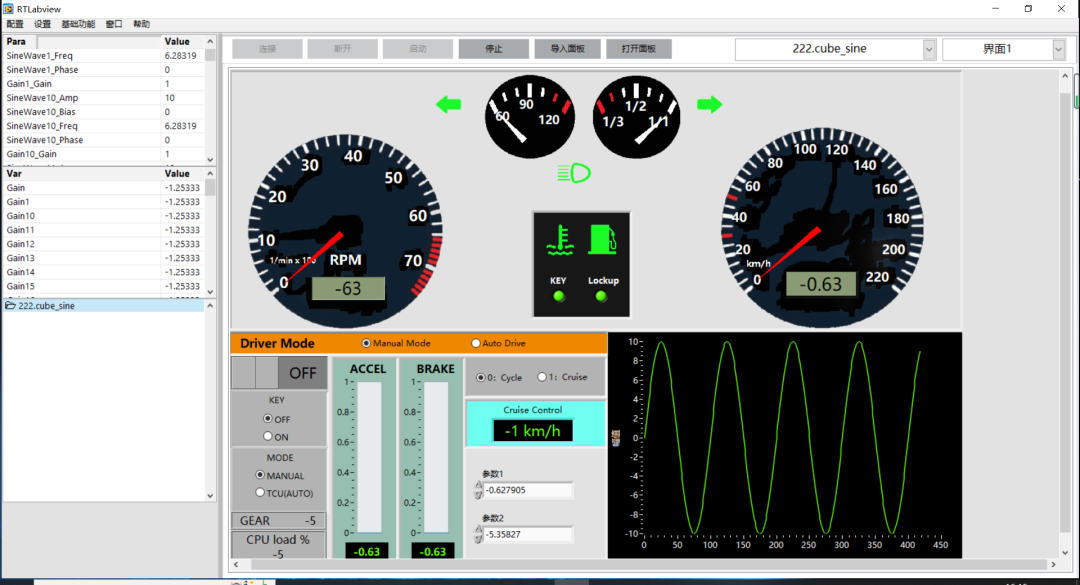
Task: Click the Cruise Control -1 km/h display
Action: 532,431
